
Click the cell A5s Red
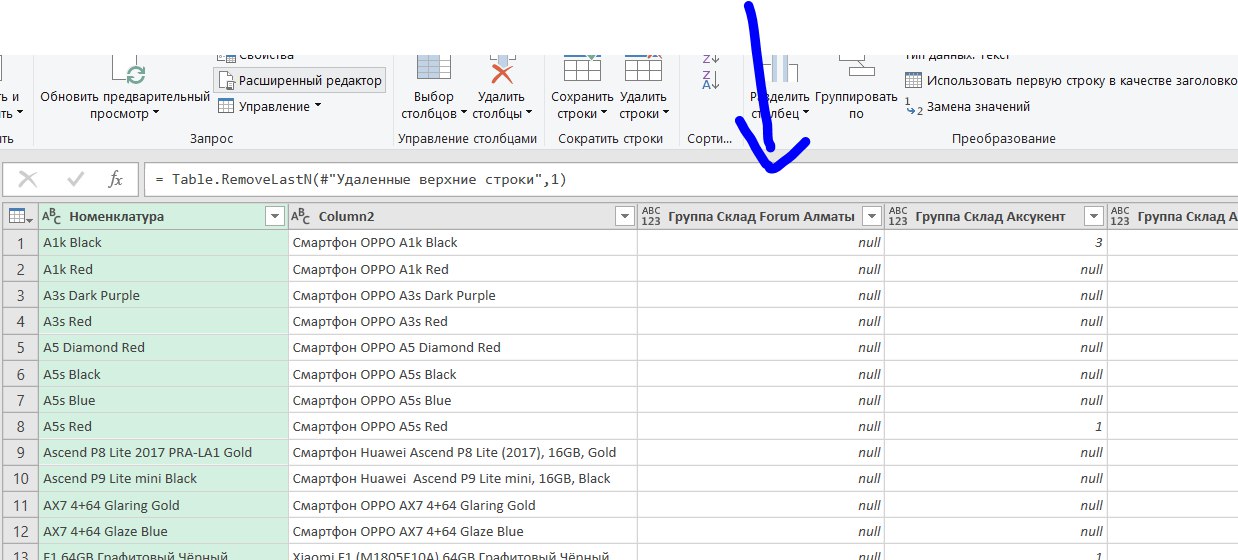point(163,426)
